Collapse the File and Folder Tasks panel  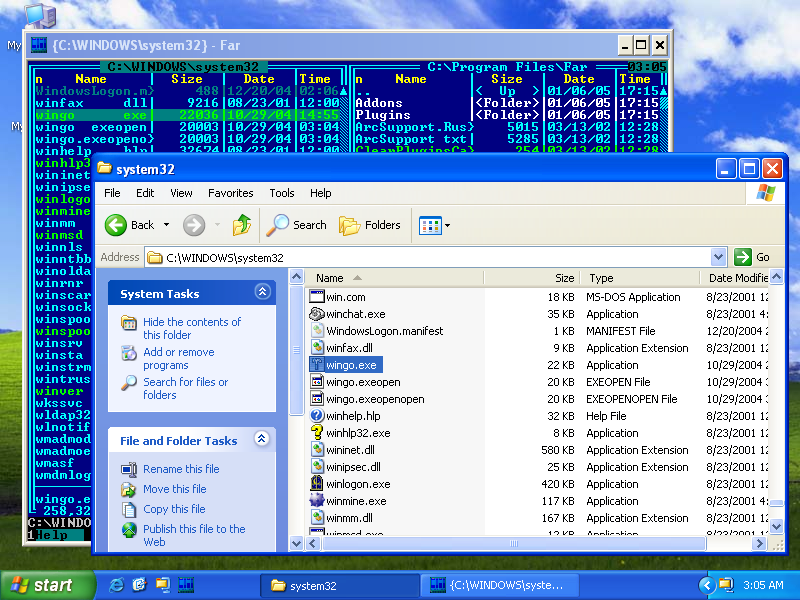262,439
